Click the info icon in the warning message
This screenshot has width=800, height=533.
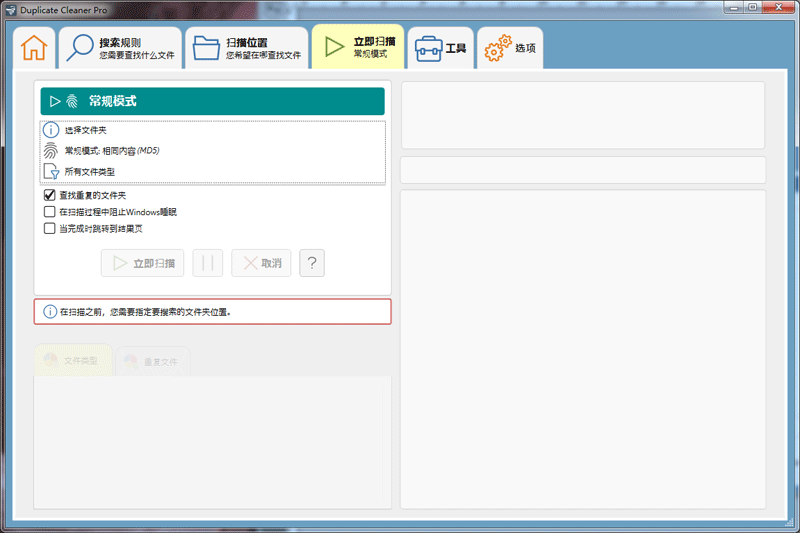(x=50, y=312)
